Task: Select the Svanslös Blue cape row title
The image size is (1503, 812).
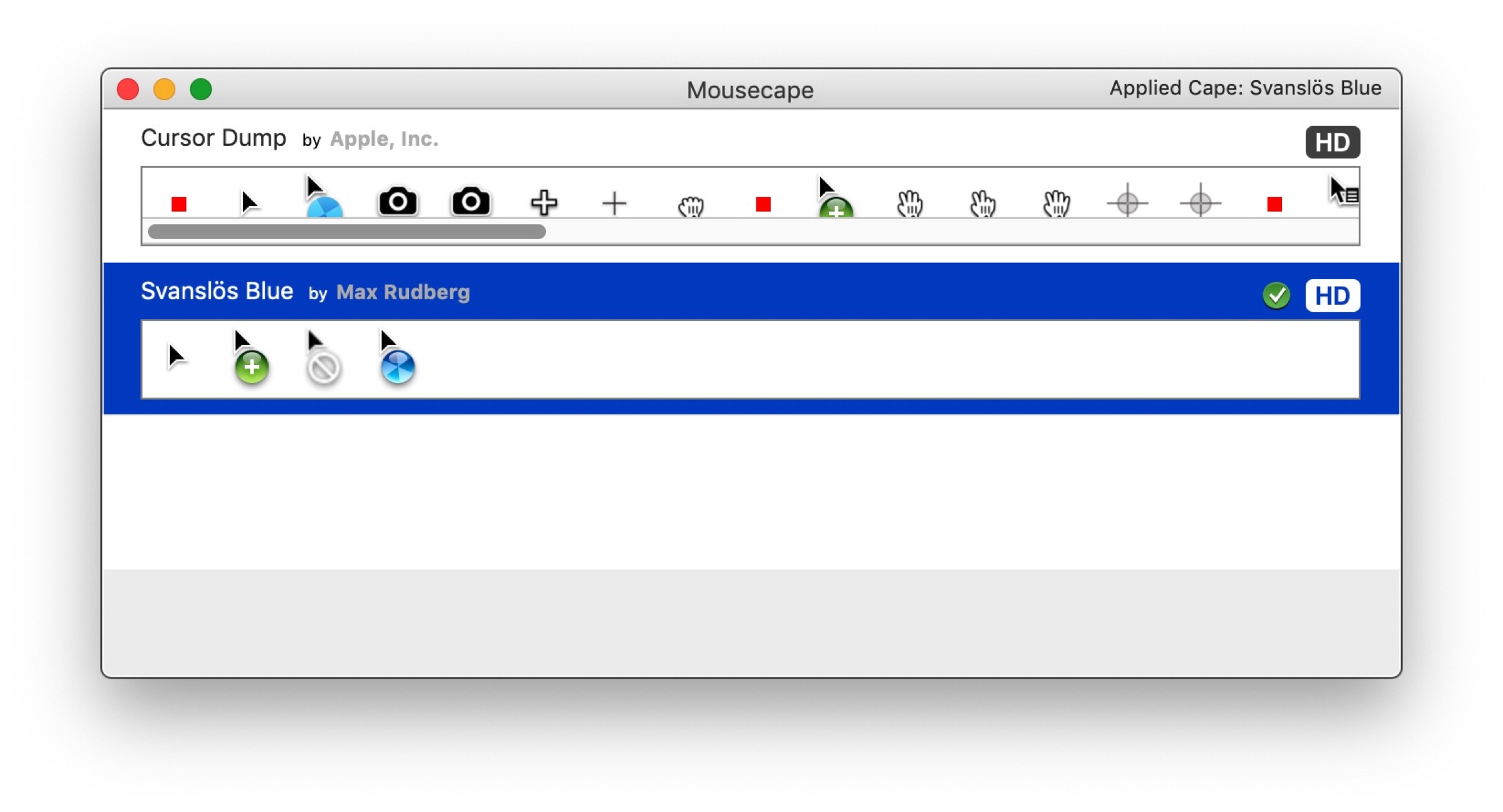Action: [217, 291]
